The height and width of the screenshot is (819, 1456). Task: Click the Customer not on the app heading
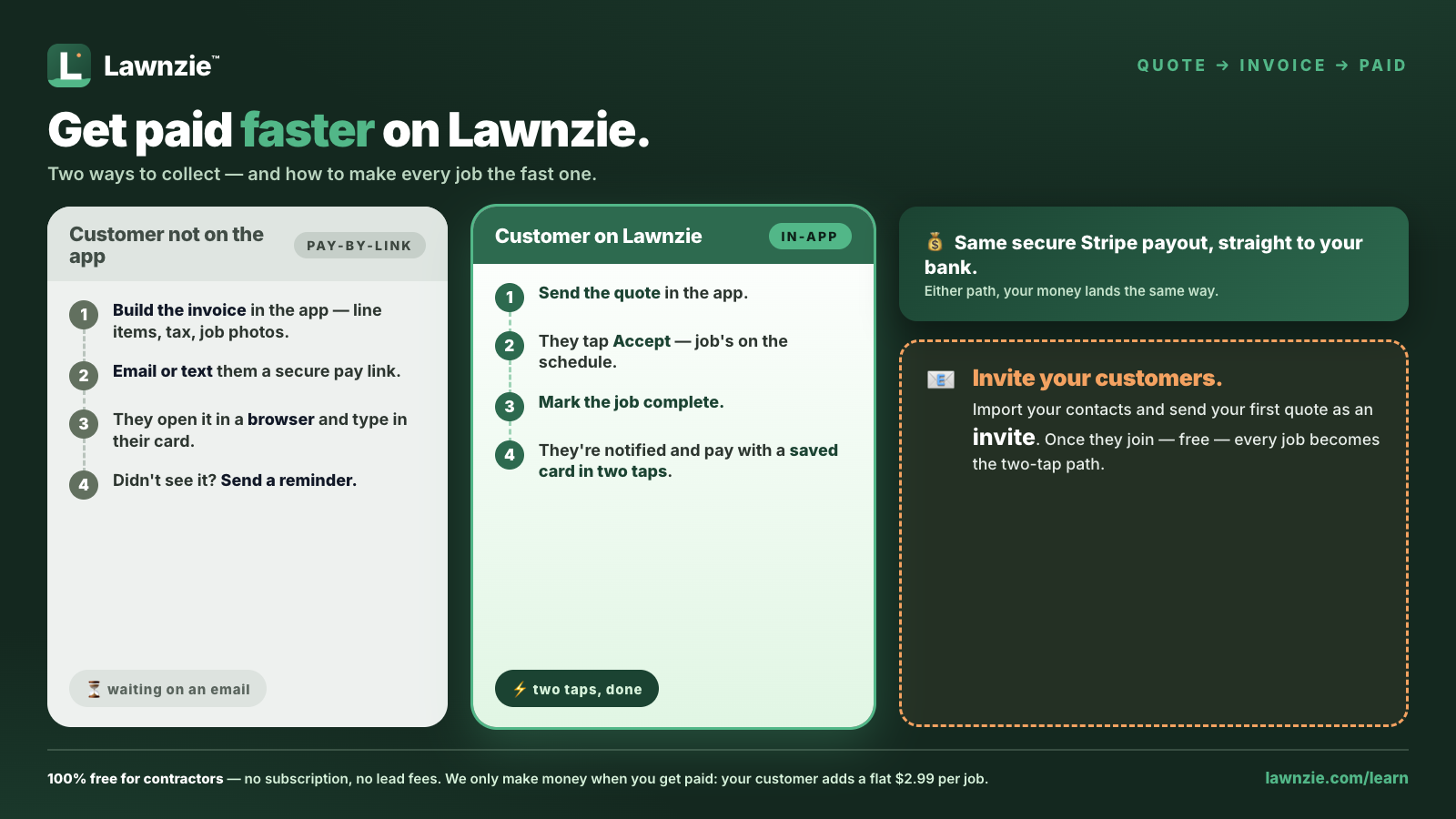pyautogui.click(x=167, y=246)
